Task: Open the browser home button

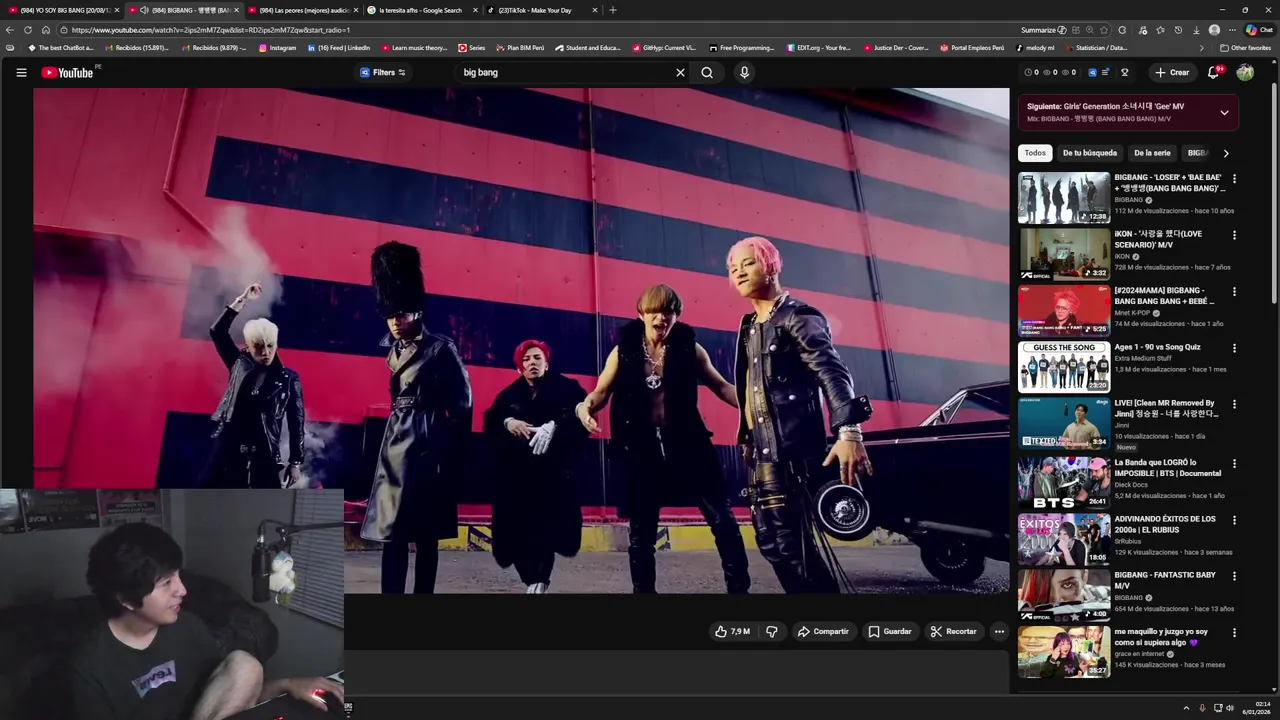Action: [x=46, y=30]
